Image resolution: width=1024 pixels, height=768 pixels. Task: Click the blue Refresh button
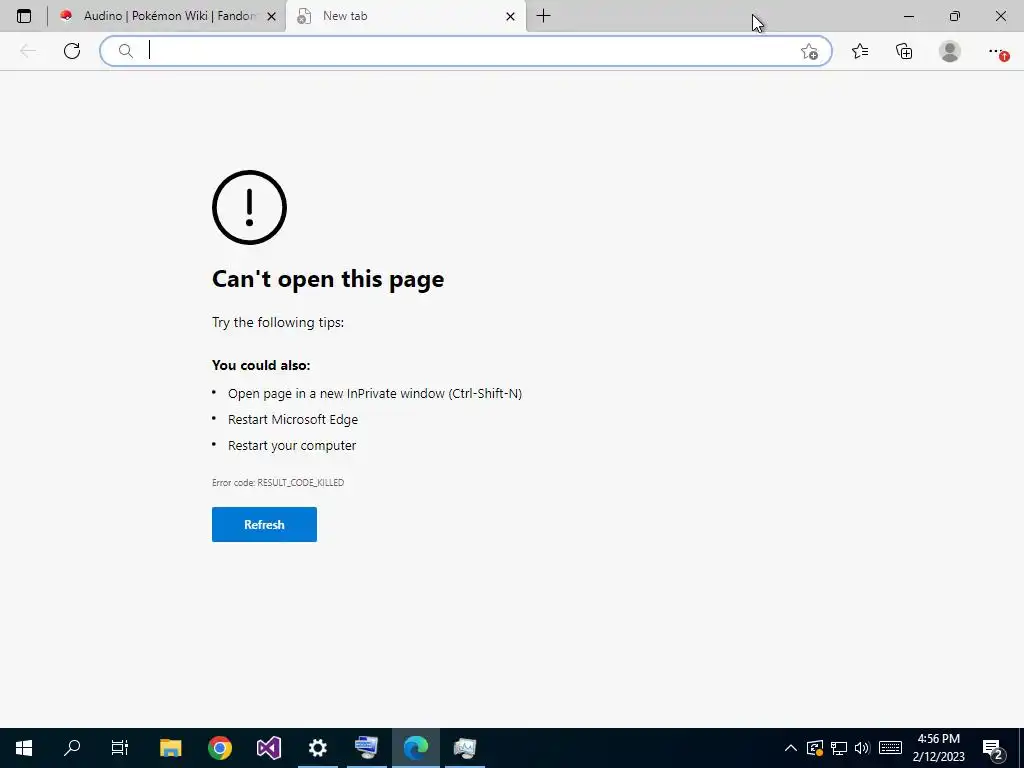pyautogui.click(x=264, y=524)
